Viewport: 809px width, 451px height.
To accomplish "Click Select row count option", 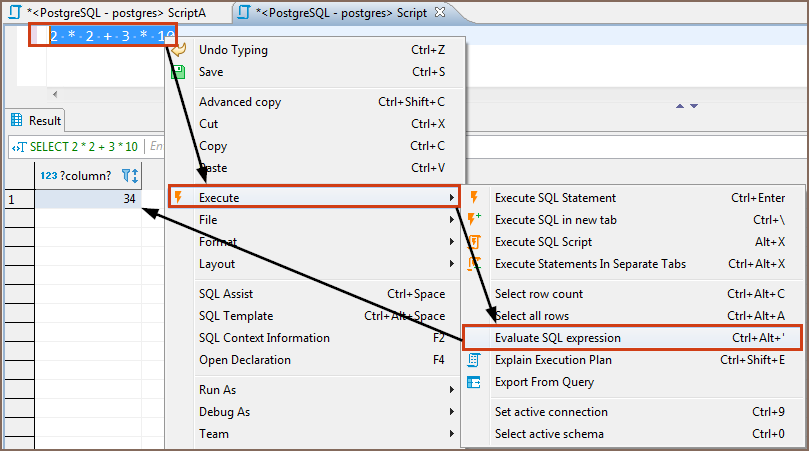I will point(539,294).
